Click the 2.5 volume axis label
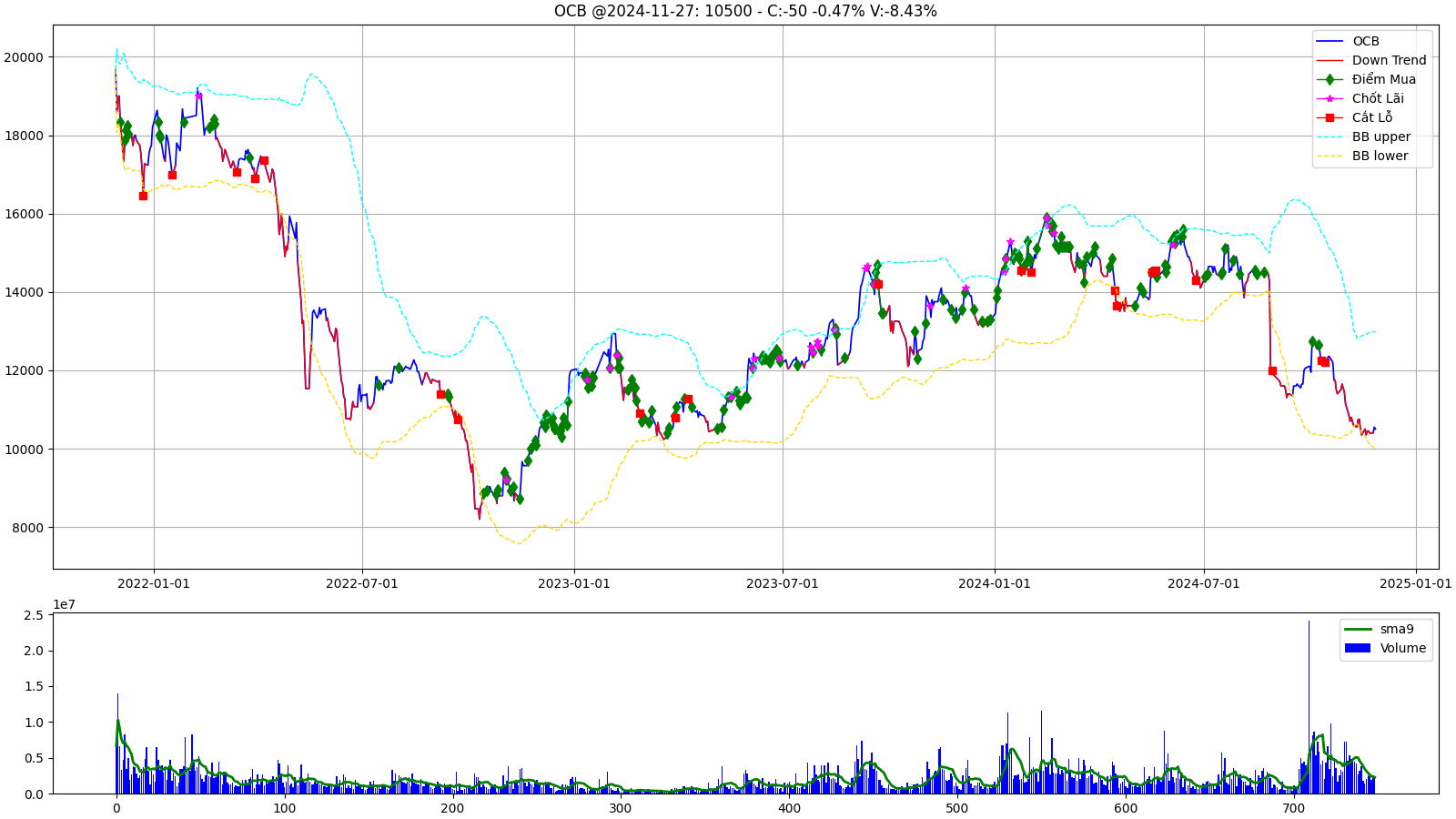The image size is (1456, 819). pyautogui.click(x=33, y=615)
